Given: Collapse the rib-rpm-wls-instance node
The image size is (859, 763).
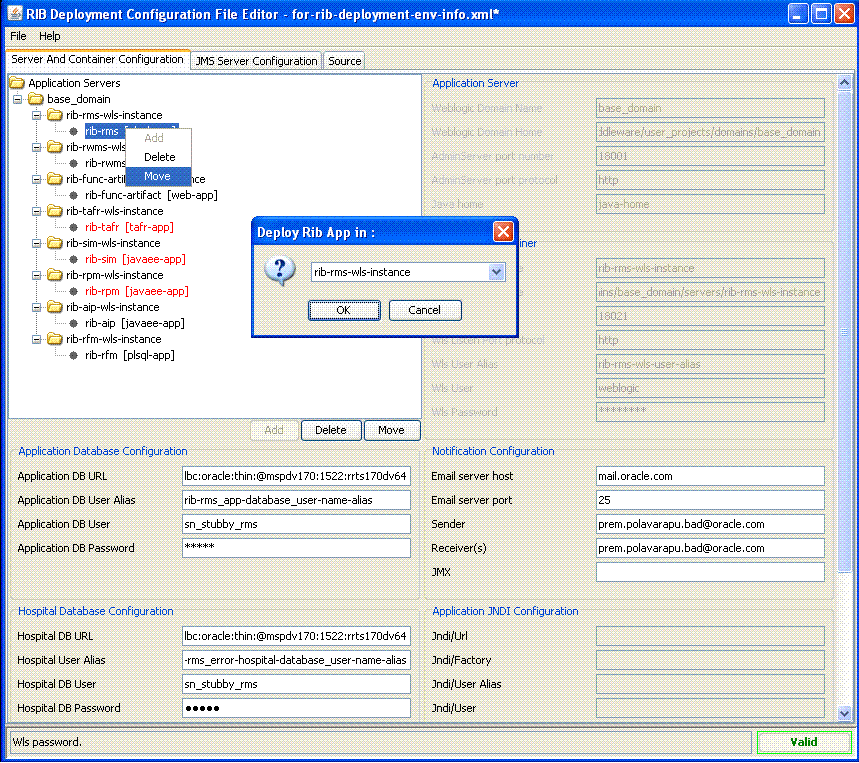Looking at the screenshot, I should pyautogui.click(x=36, y=275).
